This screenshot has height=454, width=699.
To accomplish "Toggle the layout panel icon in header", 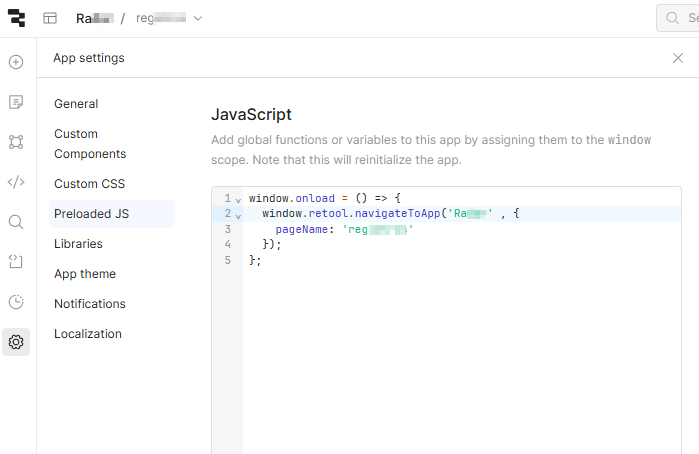I will point(50,18).
